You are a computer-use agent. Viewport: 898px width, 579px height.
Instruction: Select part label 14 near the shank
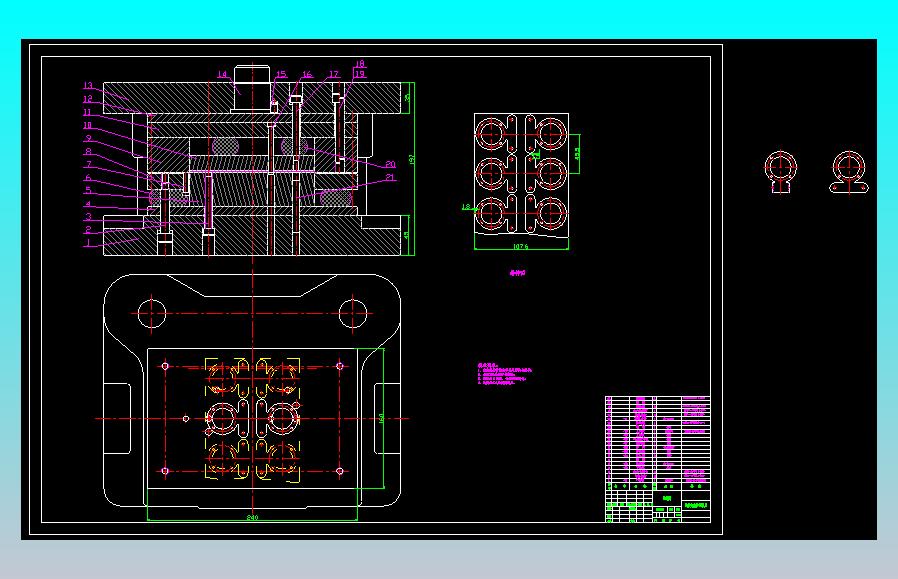(x=222, y=74)
